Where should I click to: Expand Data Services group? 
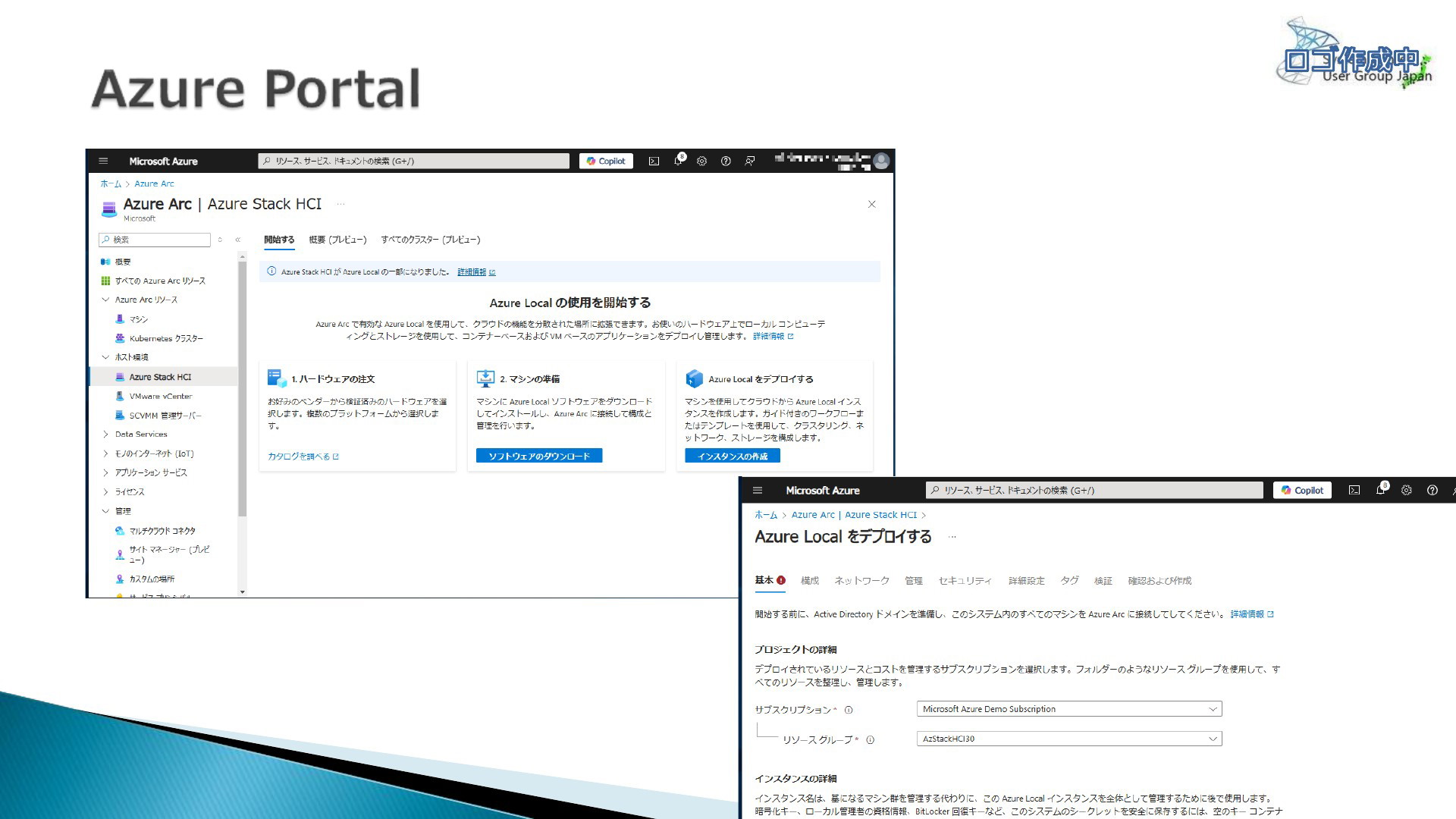pos(105,435)
